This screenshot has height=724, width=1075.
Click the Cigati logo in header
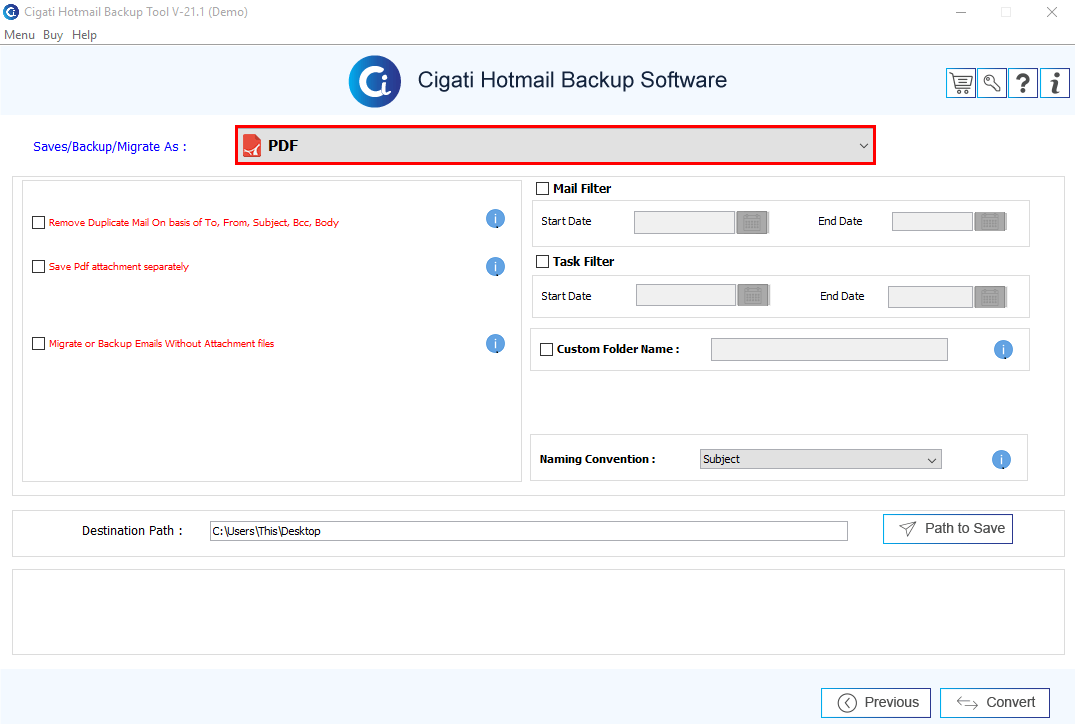(x=374, y=81)
